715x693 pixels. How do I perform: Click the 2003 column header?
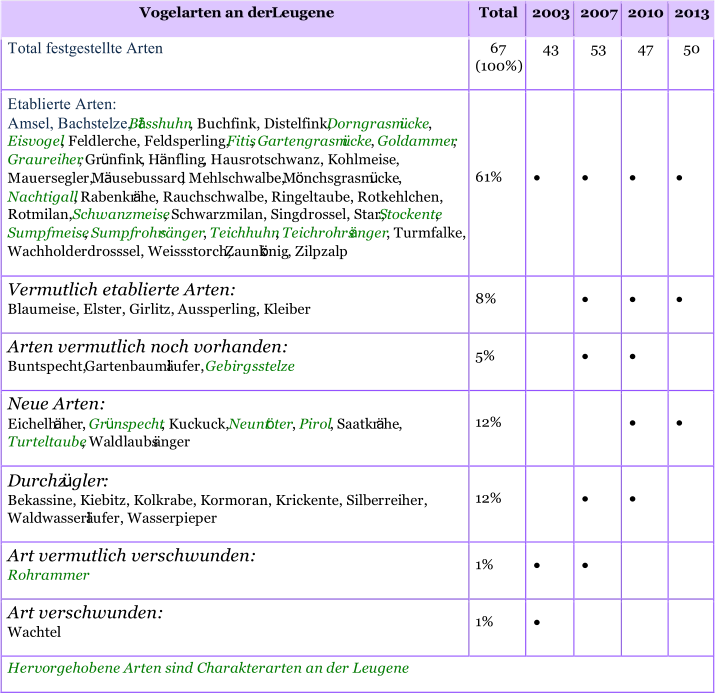coord(550,13)
